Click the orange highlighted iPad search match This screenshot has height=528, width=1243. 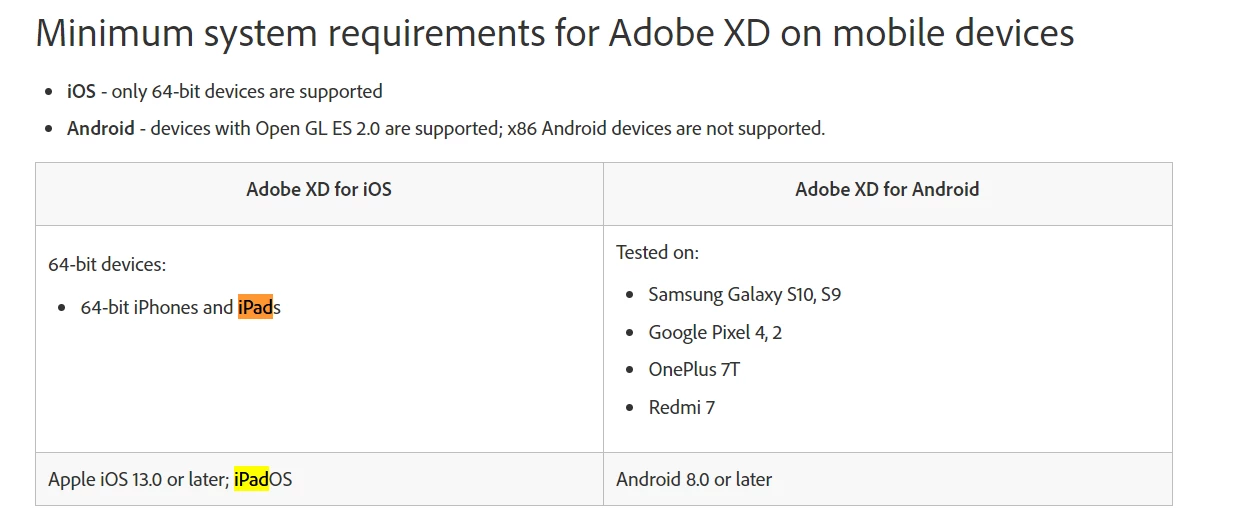coord(255,307)
